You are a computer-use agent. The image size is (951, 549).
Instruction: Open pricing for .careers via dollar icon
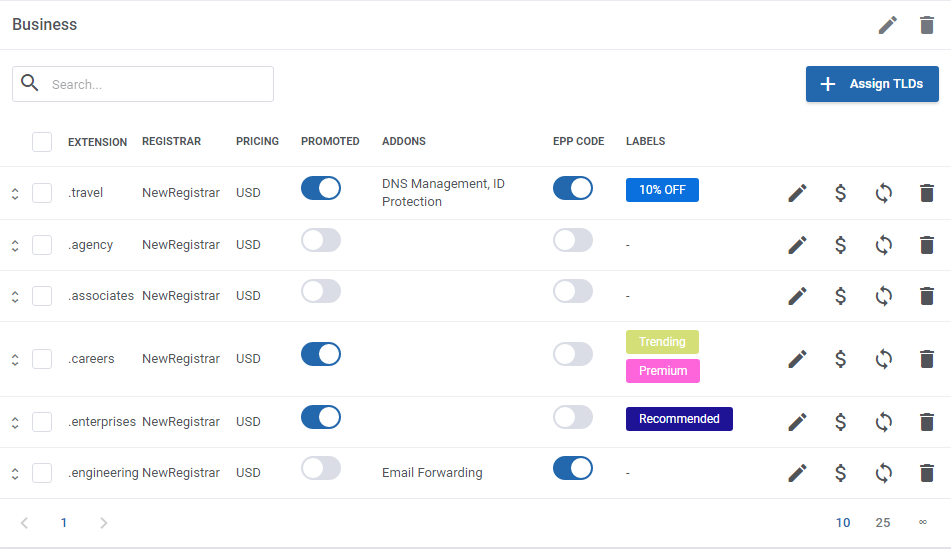tap(841, 359)
